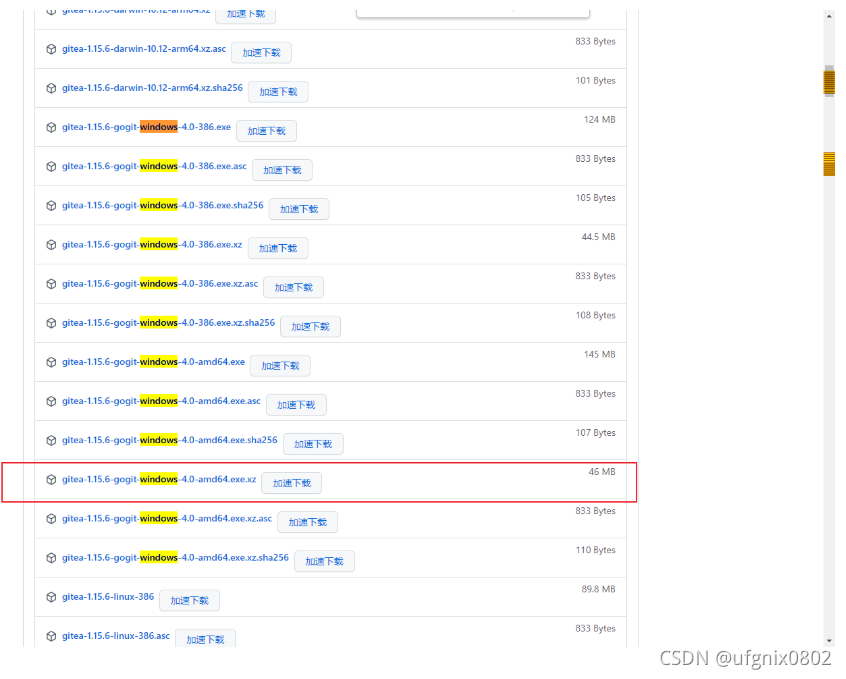The image size is (846, 679).
Task: Click the '124 MB' size text
Action: click(599, 120)
